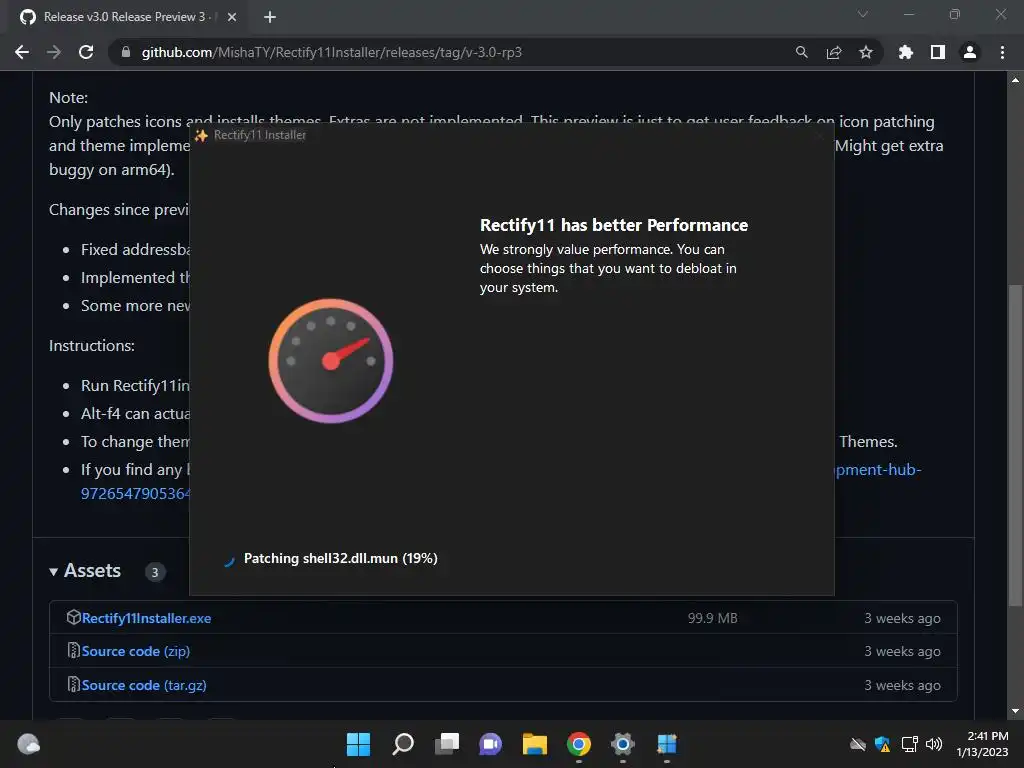Image resolution: width=1024 pixels, height=768 pixels.
Task: Open Task View on taskbar
Action: point(447,744)
